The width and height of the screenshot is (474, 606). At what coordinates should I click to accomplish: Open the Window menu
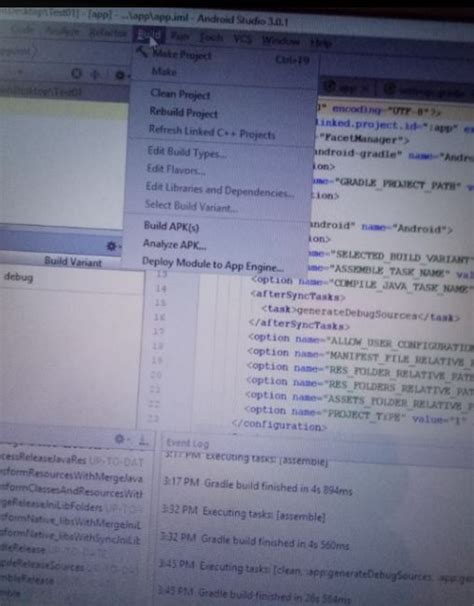coord(281,40)
